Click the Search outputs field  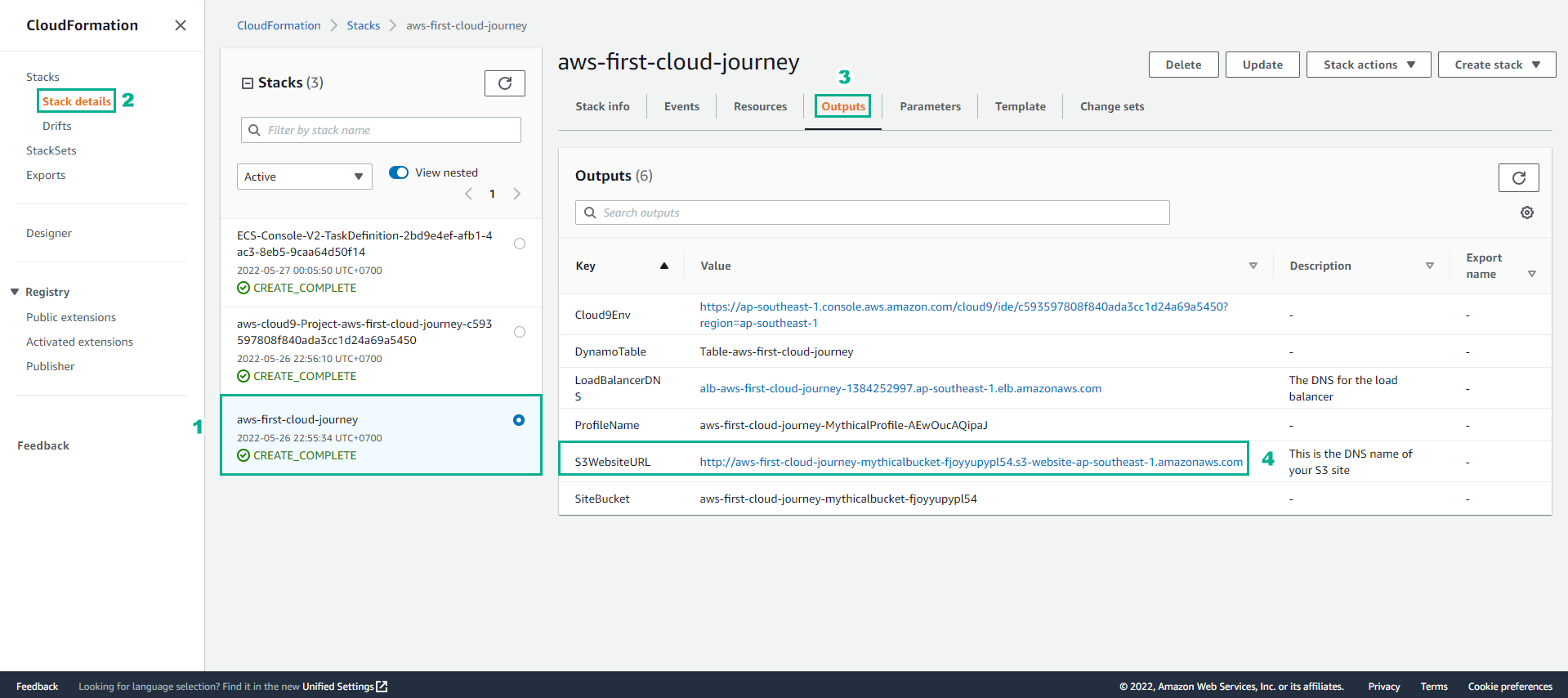pyautogui.click(x=873, y=213)
